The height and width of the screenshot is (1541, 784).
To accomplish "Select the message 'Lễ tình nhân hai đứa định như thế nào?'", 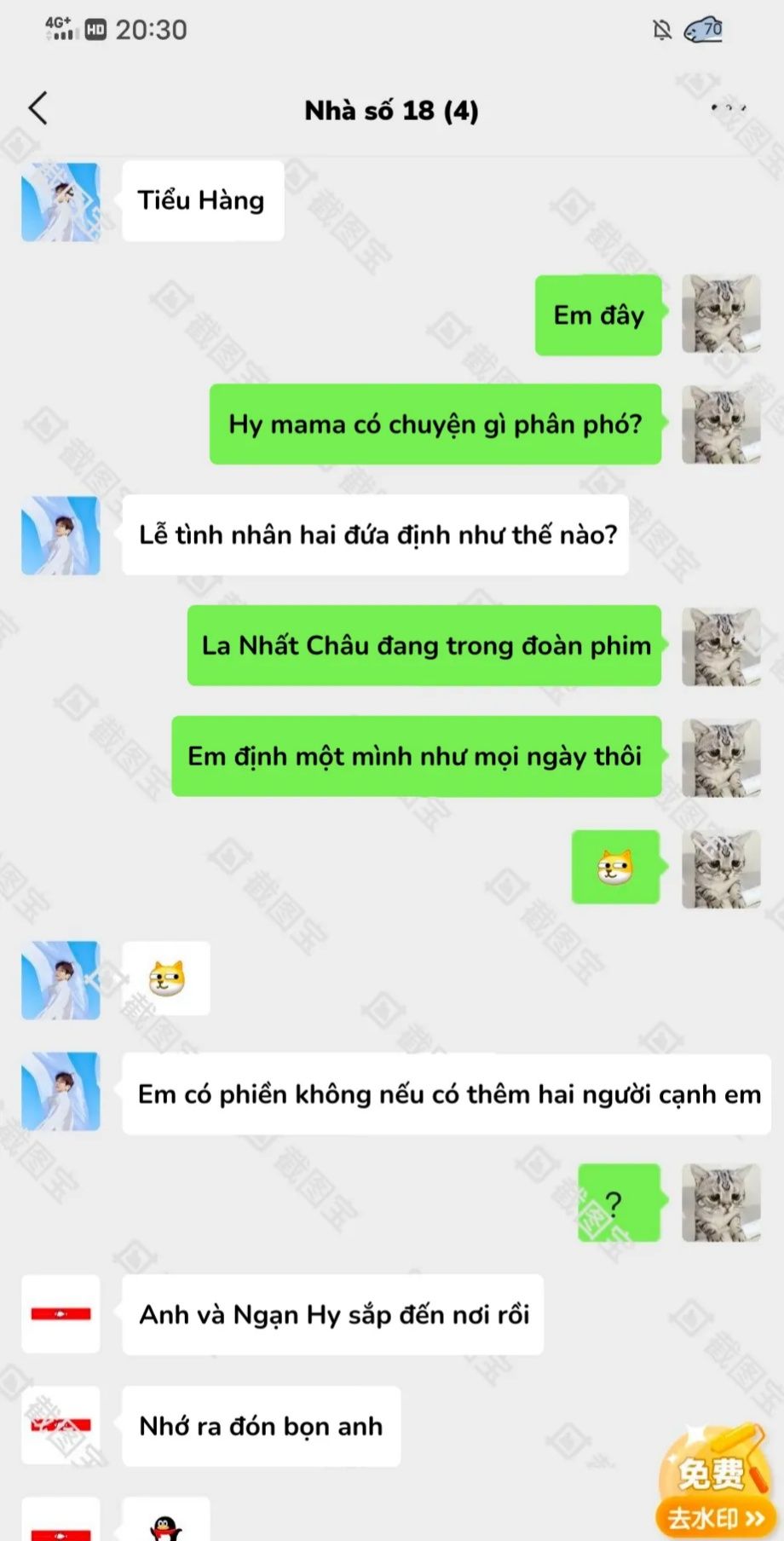I will coord(376,534).
